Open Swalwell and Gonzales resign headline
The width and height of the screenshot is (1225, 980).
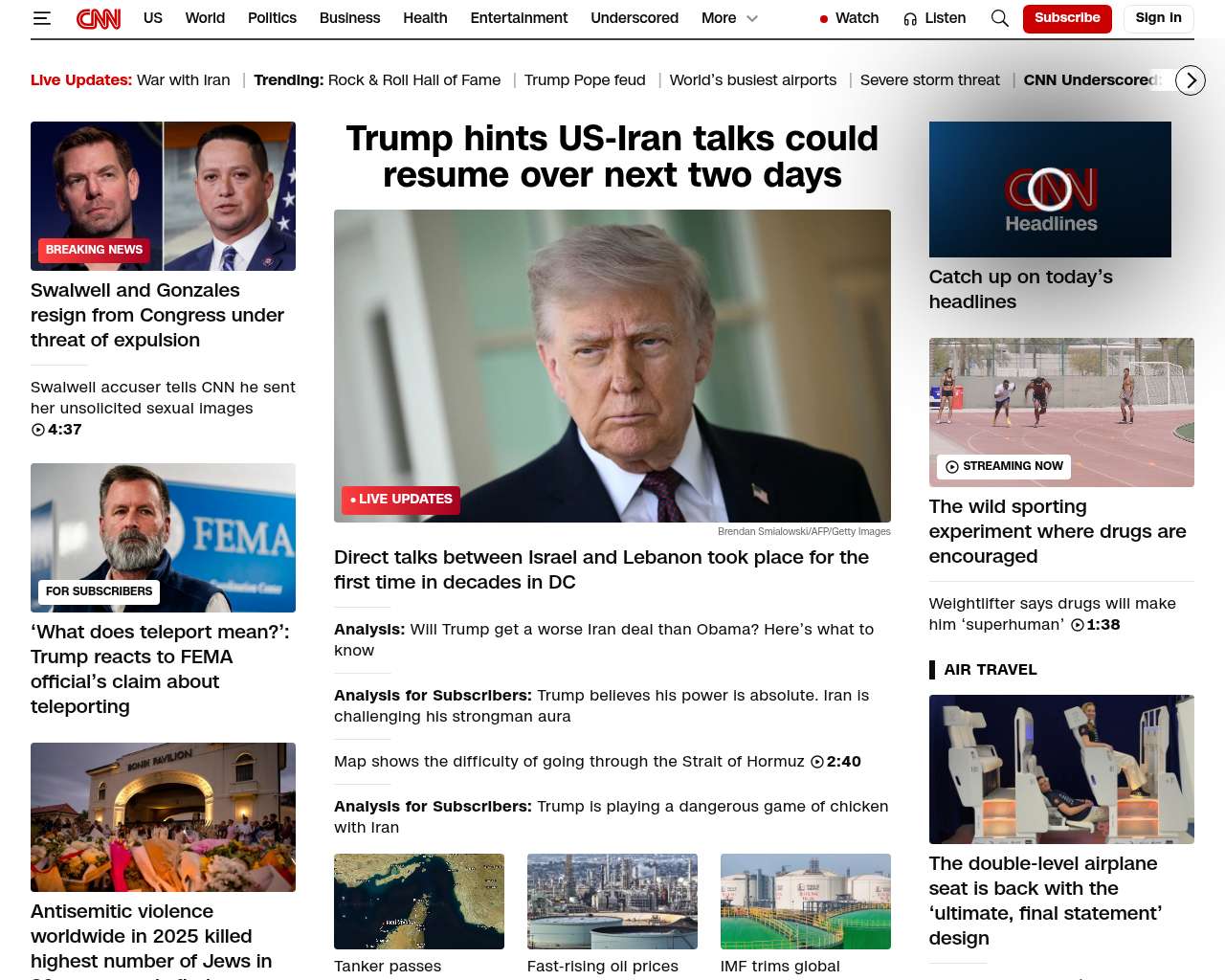coord(157,315)
